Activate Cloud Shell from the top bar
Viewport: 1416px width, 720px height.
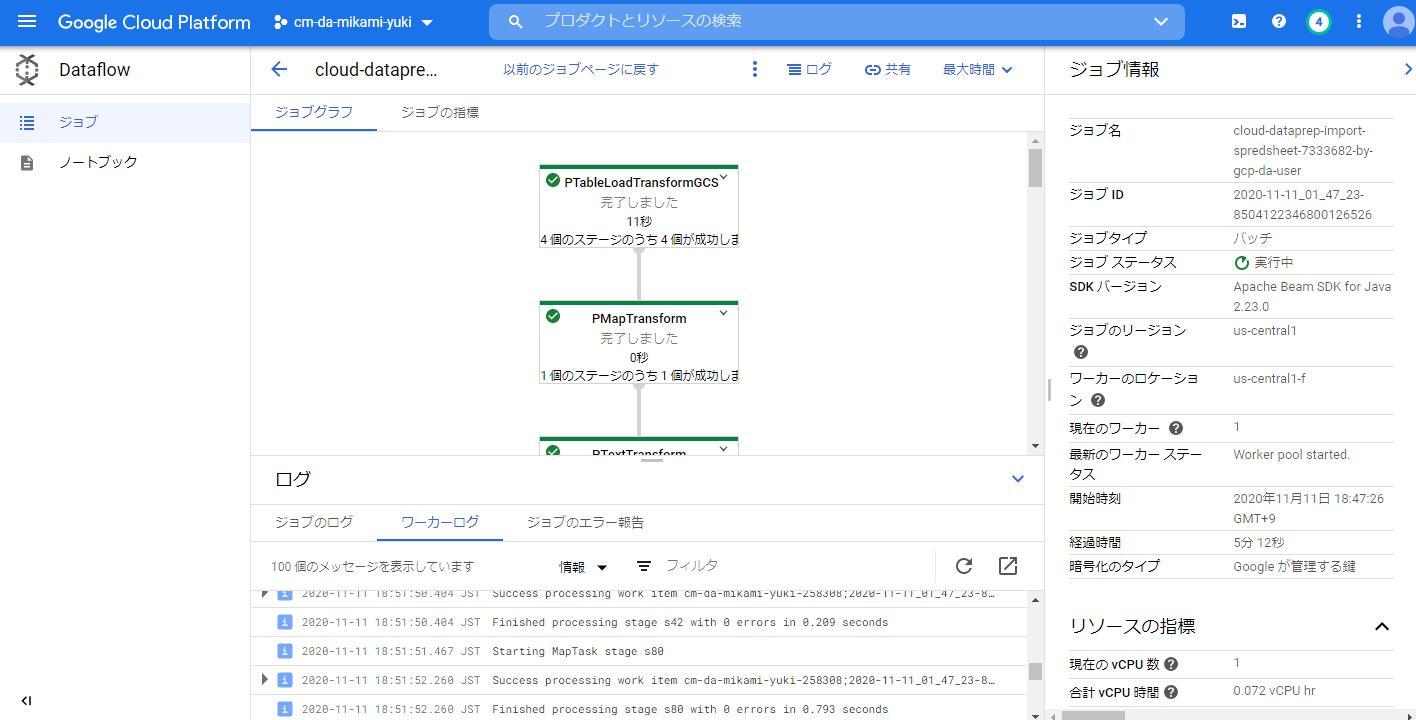click(1238, 21)
